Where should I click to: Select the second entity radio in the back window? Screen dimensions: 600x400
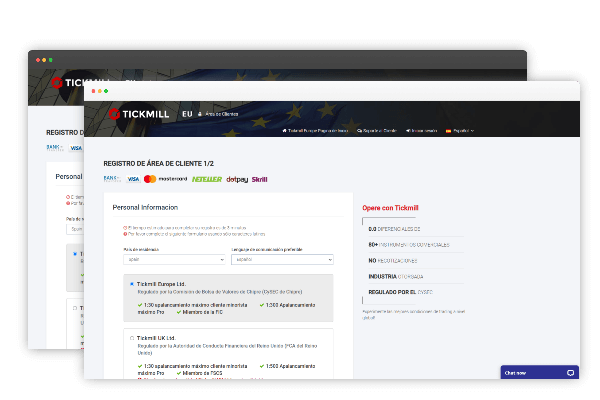75,308
